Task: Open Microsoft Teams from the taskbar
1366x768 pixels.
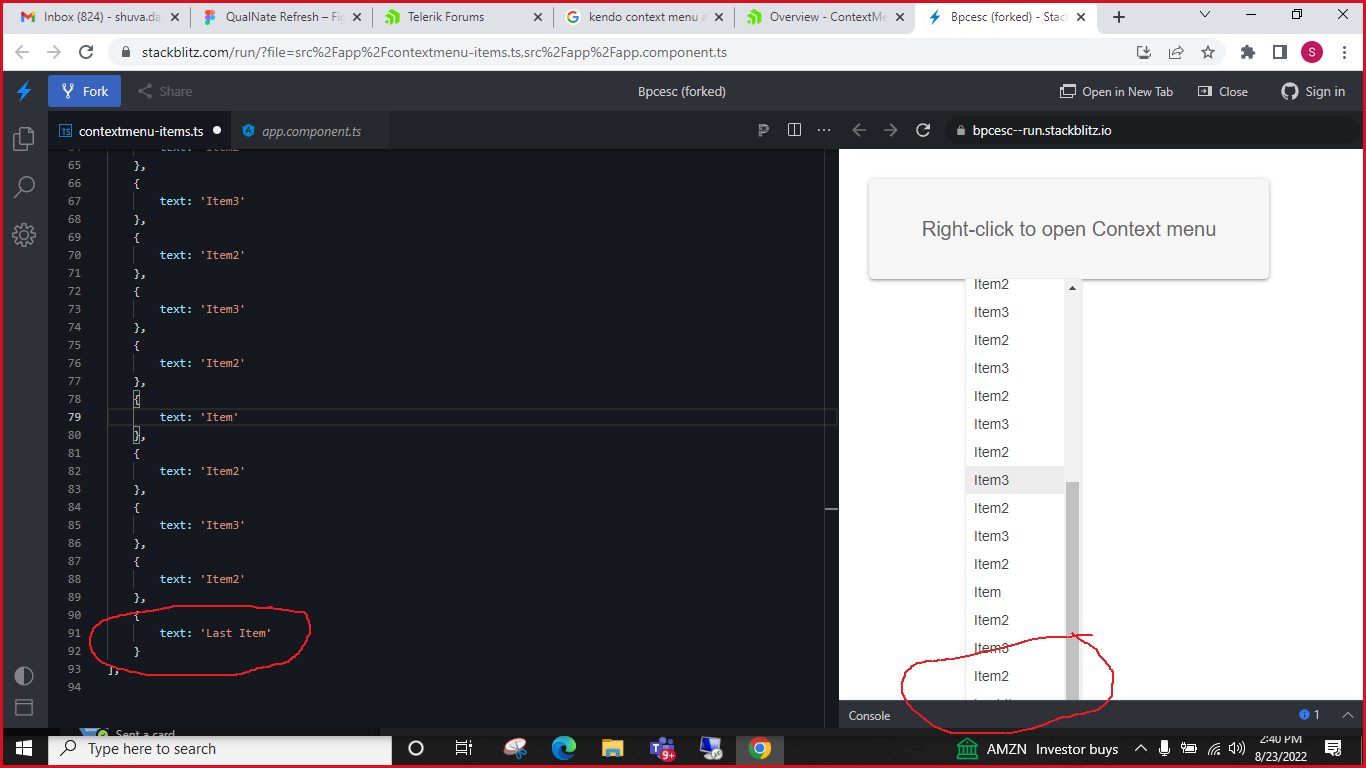Action: (662, 748)
